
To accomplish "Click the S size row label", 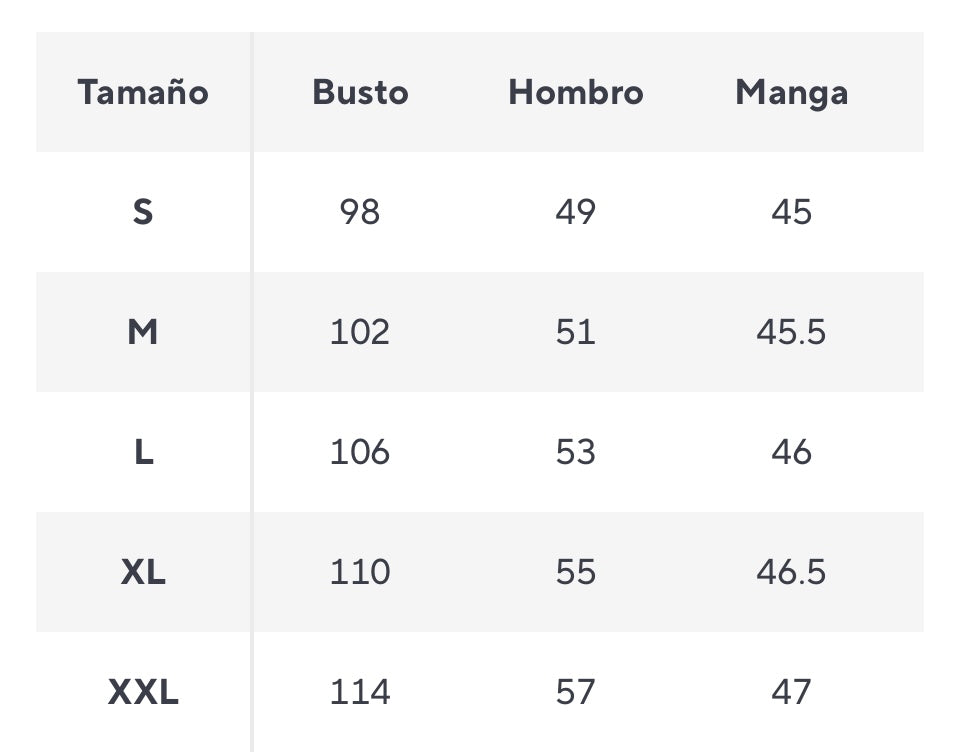I will [143, 212].
